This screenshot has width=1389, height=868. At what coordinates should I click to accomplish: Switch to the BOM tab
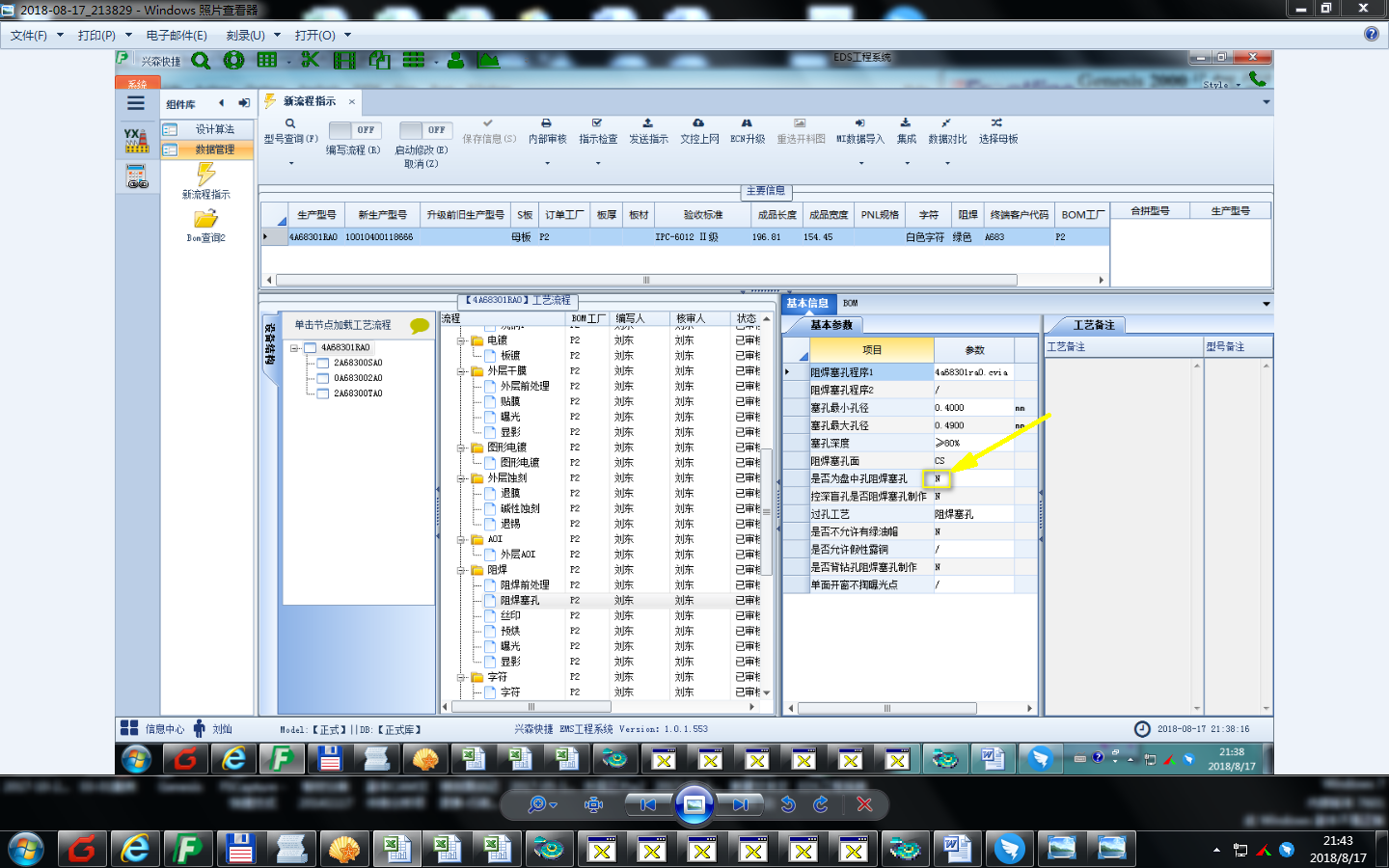850,304
